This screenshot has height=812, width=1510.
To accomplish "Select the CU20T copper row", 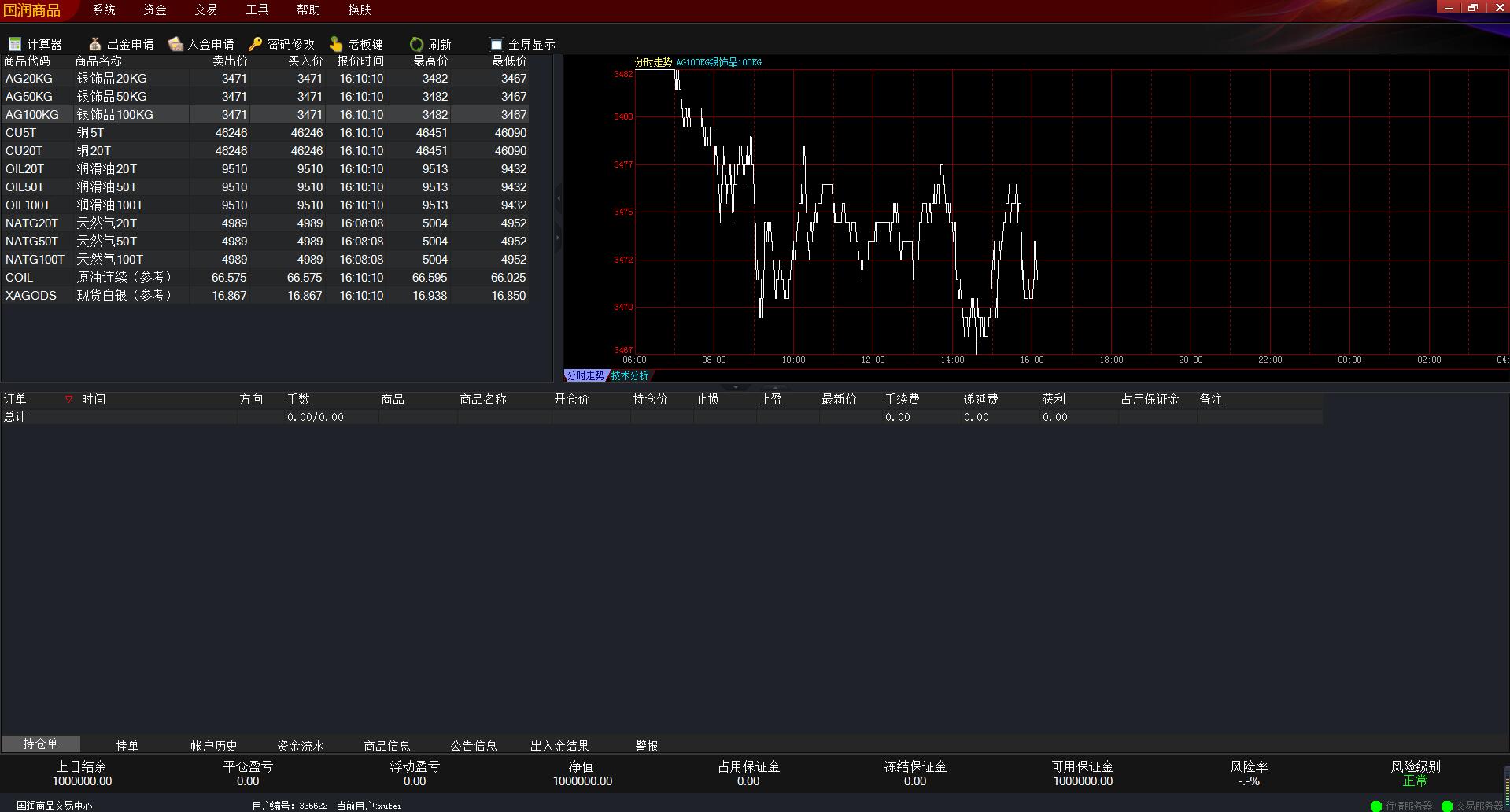I will (265, 151).
